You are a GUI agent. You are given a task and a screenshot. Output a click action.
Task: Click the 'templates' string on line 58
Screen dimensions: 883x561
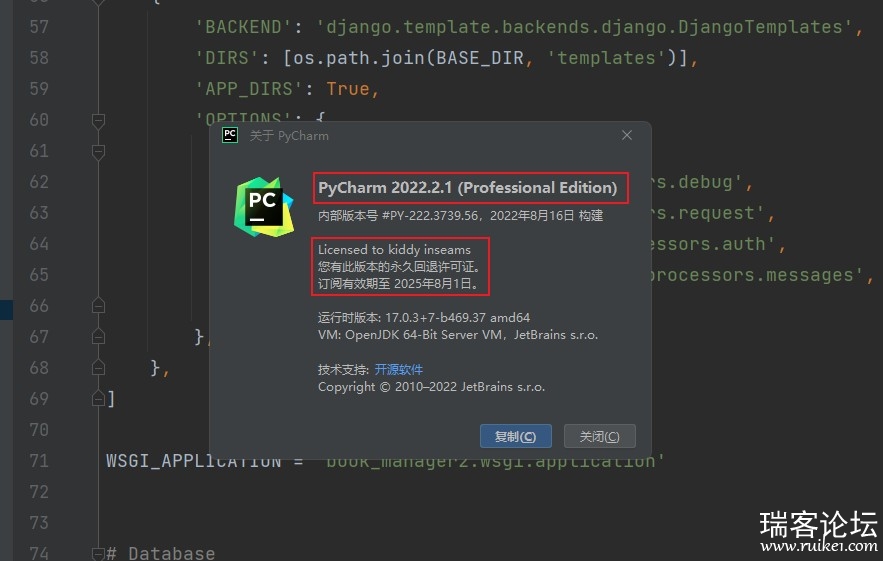point(607,58)
